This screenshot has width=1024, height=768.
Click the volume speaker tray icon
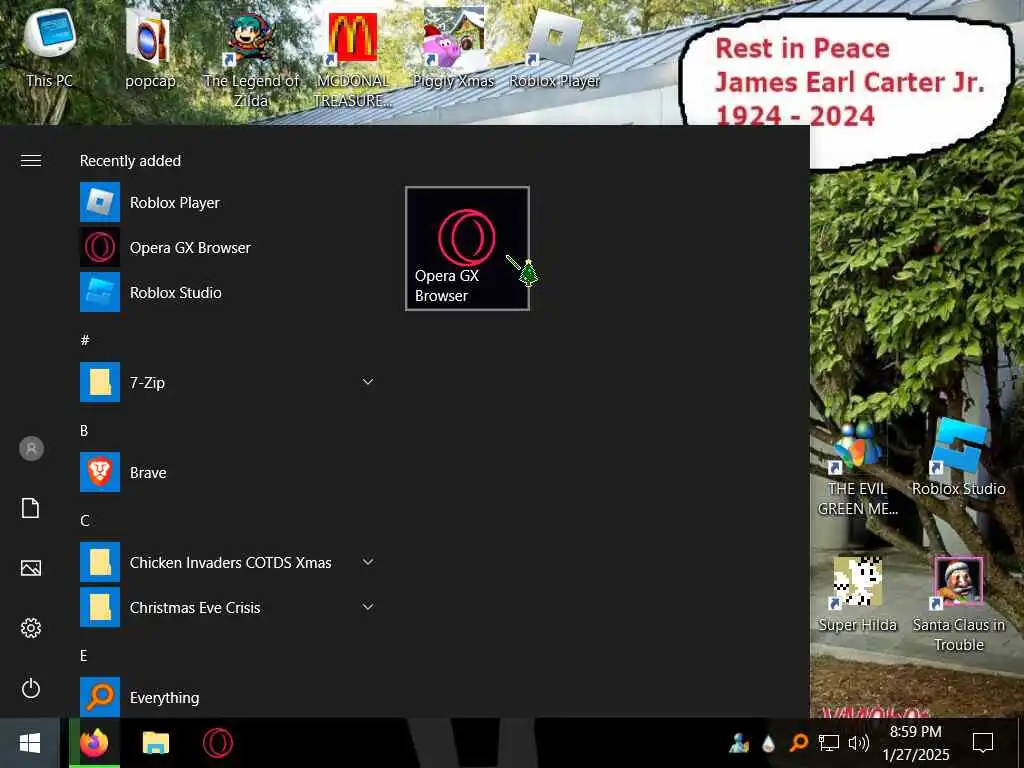(858, 743)
